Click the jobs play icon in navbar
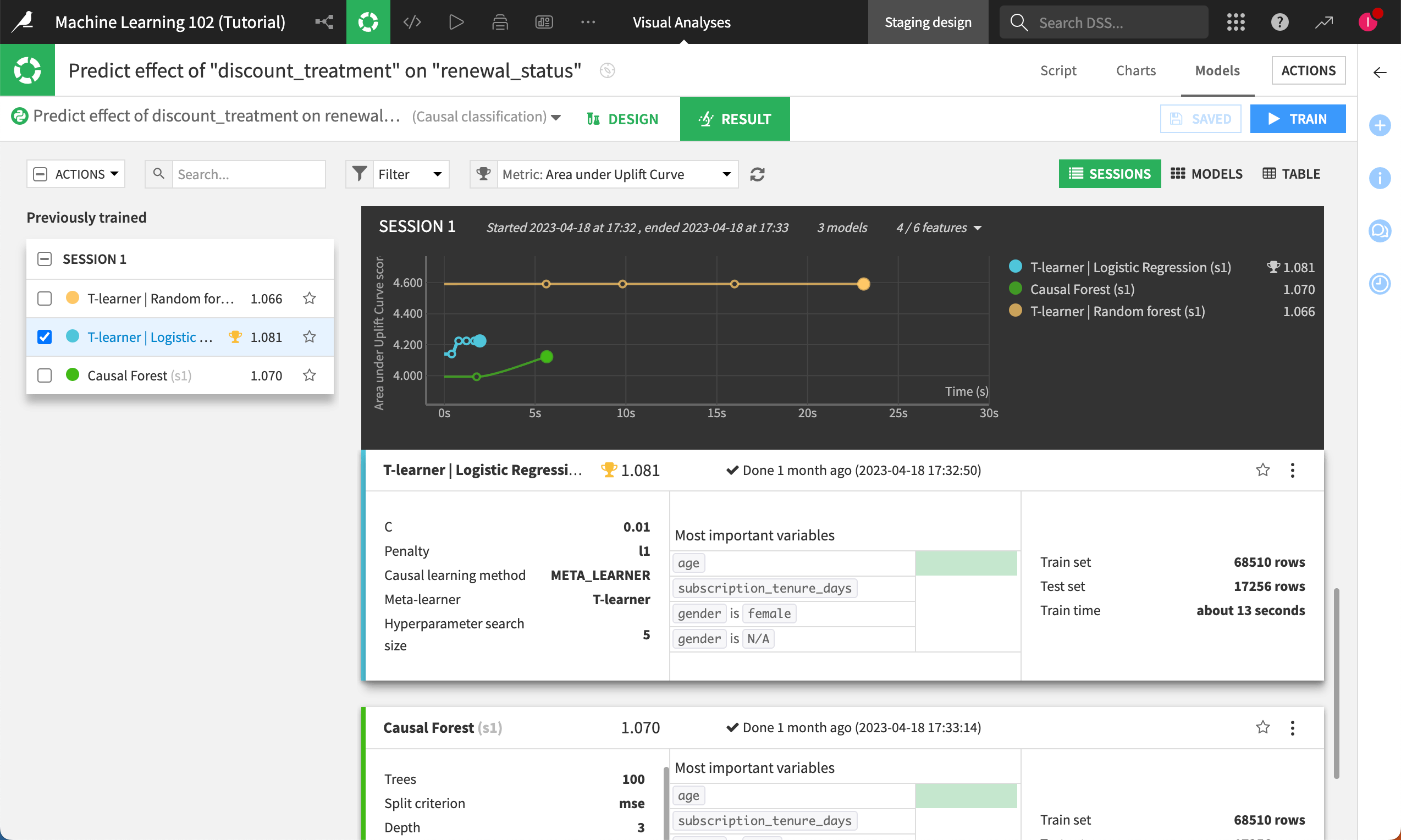The image size is (1401, 840). coord(456,22)
